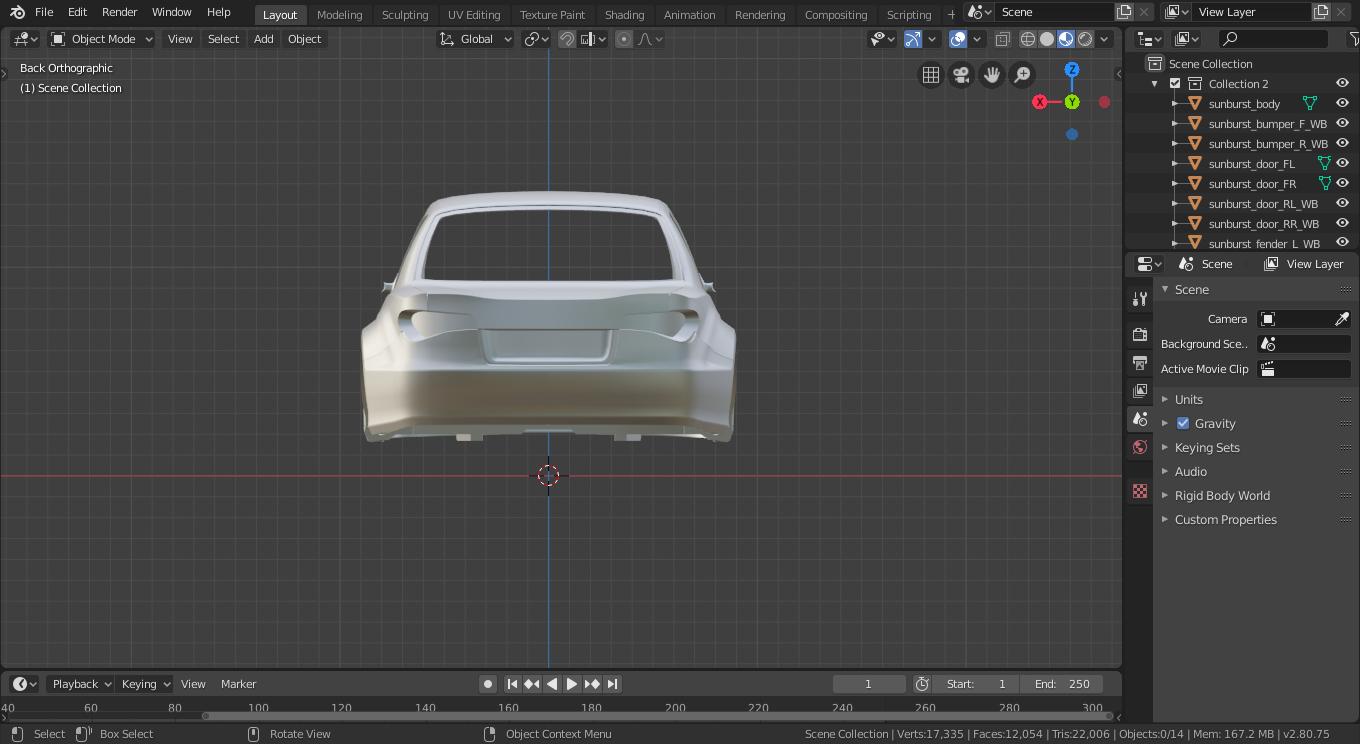Open Keying dropdown in timeline
The image size is (1360, 744).
[x=145, y=684]
